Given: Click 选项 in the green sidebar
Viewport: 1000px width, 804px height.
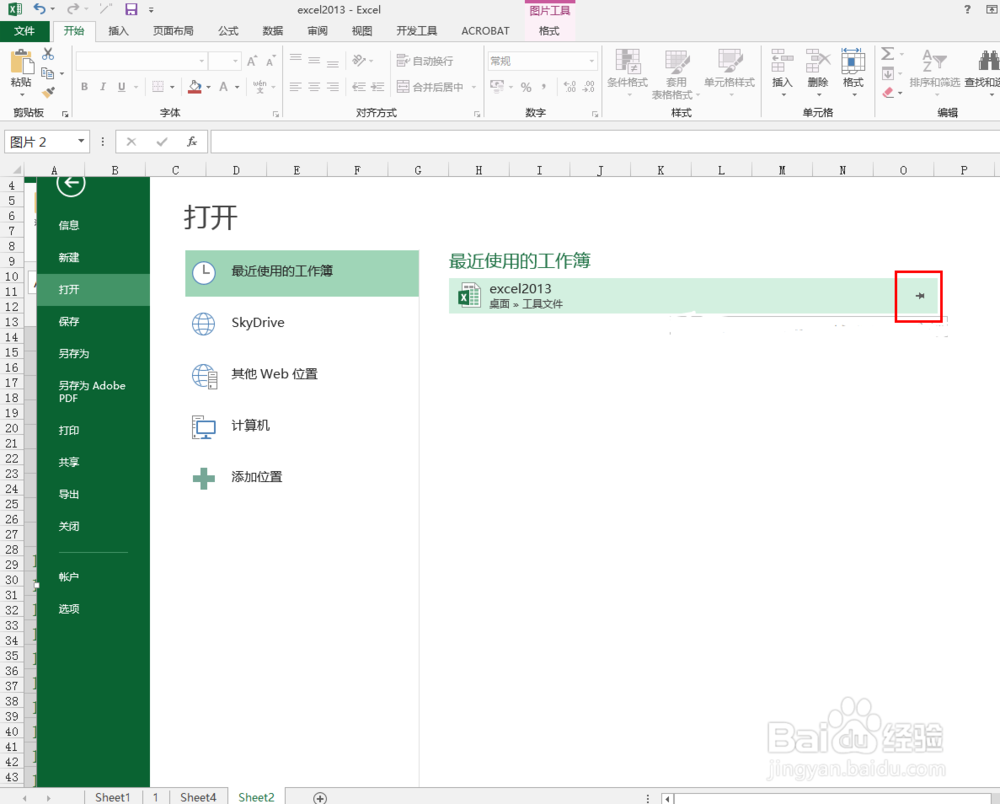Looking at the screenshot, I should (x=69, y=609).
